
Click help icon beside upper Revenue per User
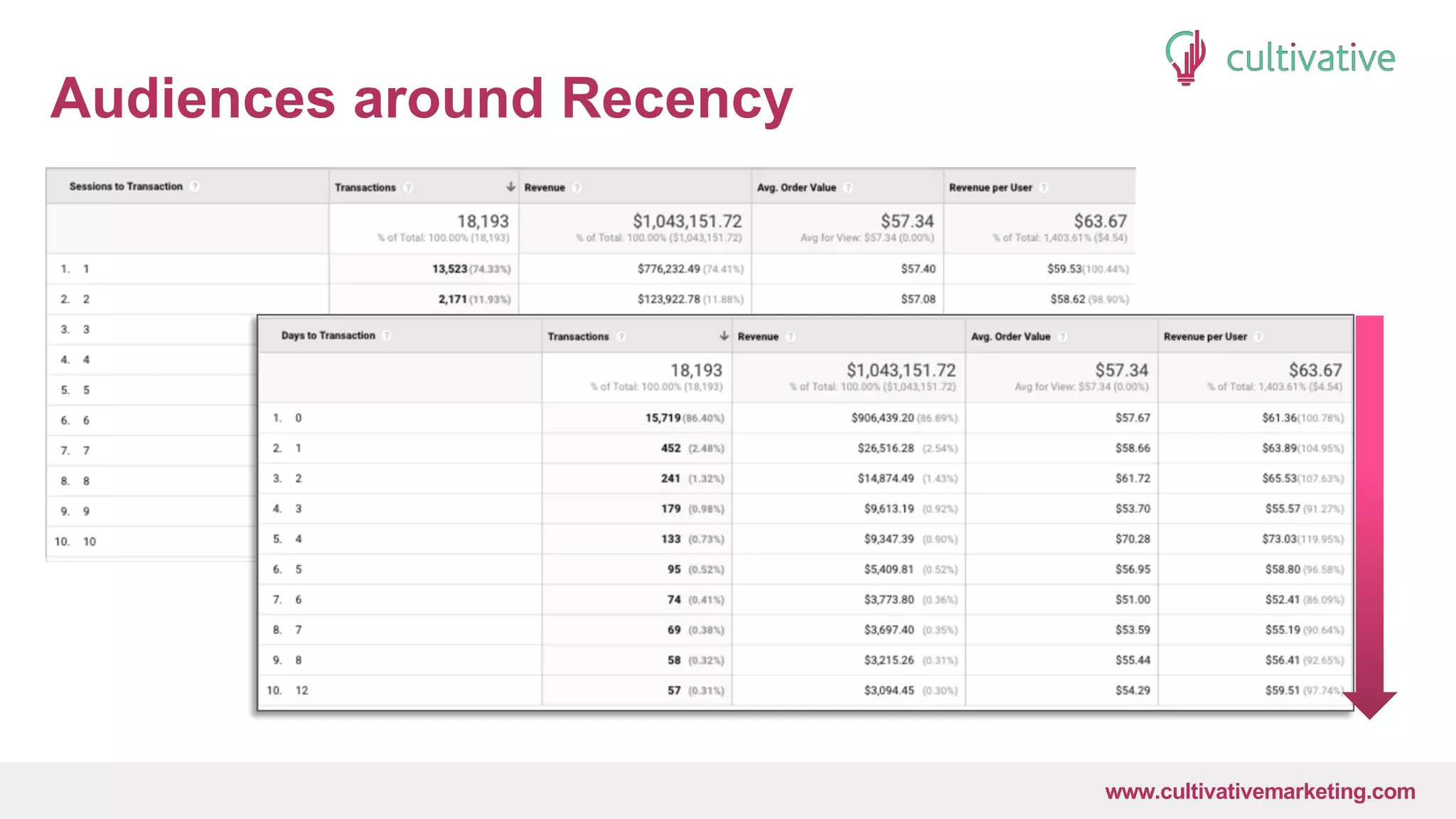[x=1044, y=188]
